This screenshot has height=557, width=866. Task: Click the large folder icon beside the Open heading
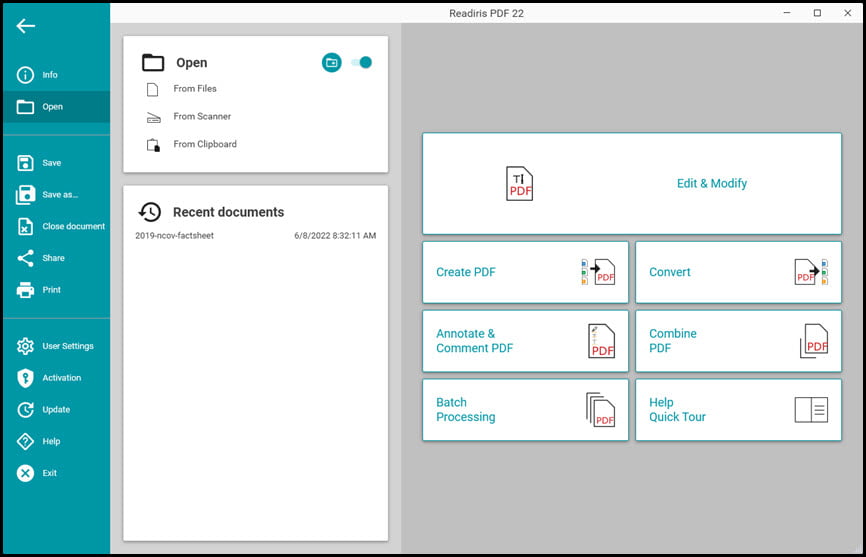pyautogui.click(x=153, y=62)
